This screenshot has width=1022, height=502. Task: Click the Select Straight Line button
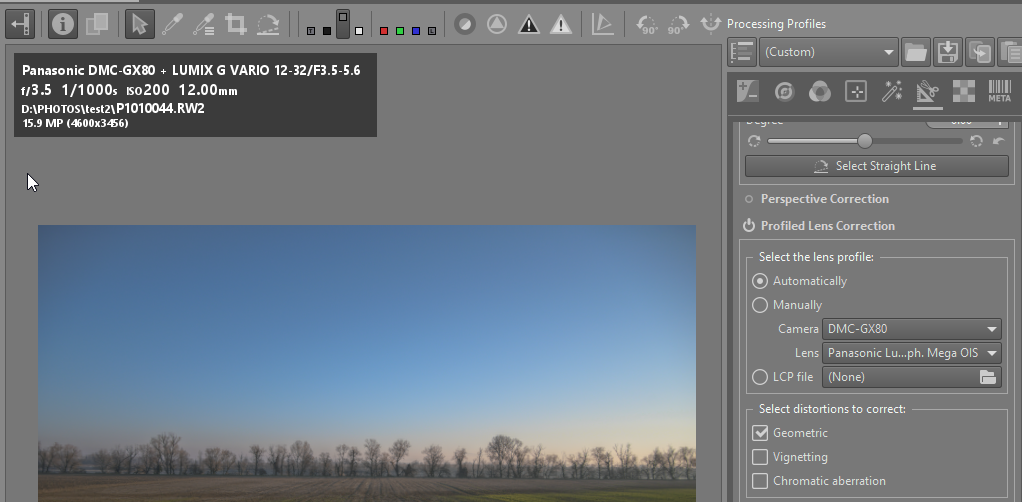(x=876, y=166)
